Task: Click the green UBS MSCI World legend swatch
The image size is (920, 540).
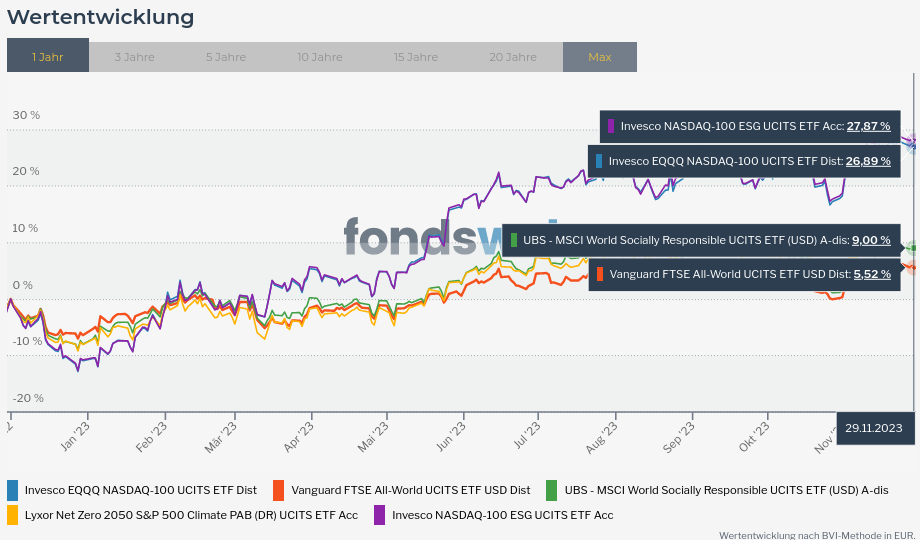Action: coord(552,490)
